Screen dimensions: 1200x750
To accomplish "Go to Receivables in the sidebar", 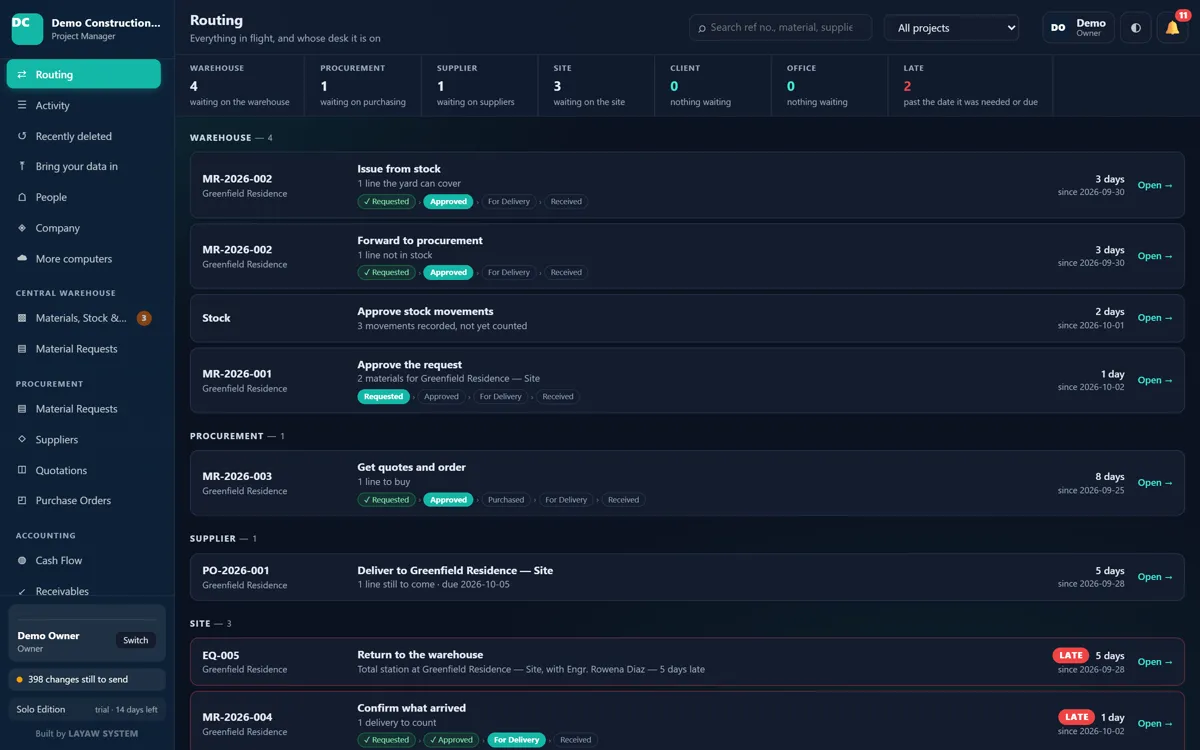I will [84, 591].
